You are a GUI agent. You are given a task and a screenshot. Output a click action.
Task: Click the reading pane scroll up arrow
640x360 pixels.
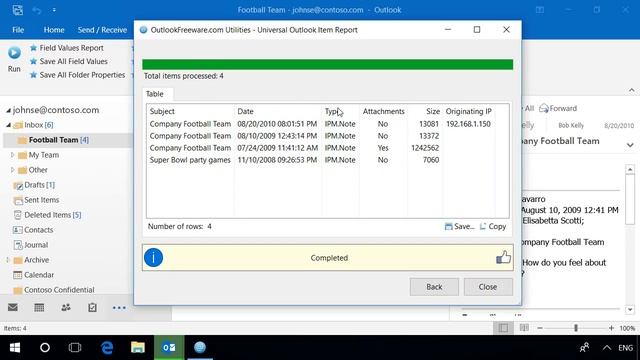630,169
